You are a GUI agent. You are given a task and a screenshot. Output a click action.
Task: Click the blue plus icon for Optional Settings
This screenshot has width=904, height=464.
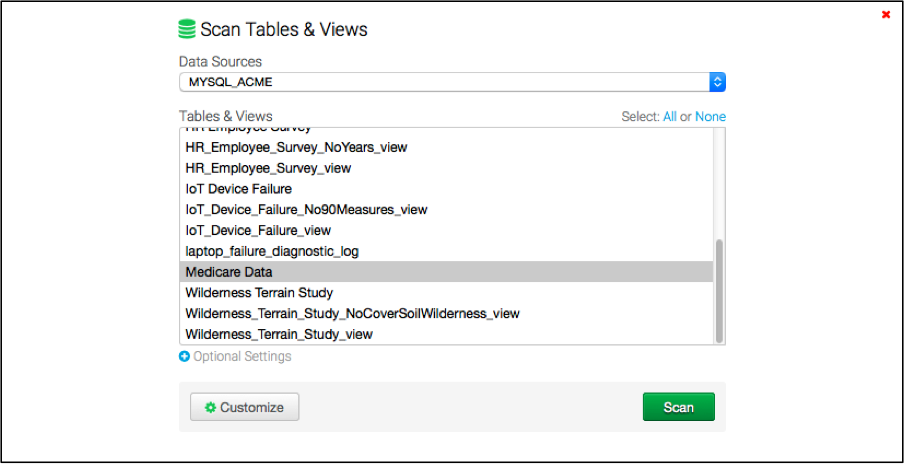tap(184, 357)
